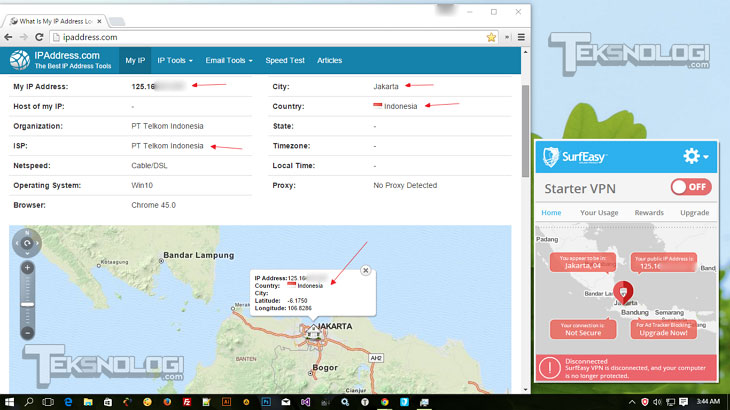The height and width of the screenshot is (410, 730).
Task: Open a new browser tab
Action: click(117, 21)
